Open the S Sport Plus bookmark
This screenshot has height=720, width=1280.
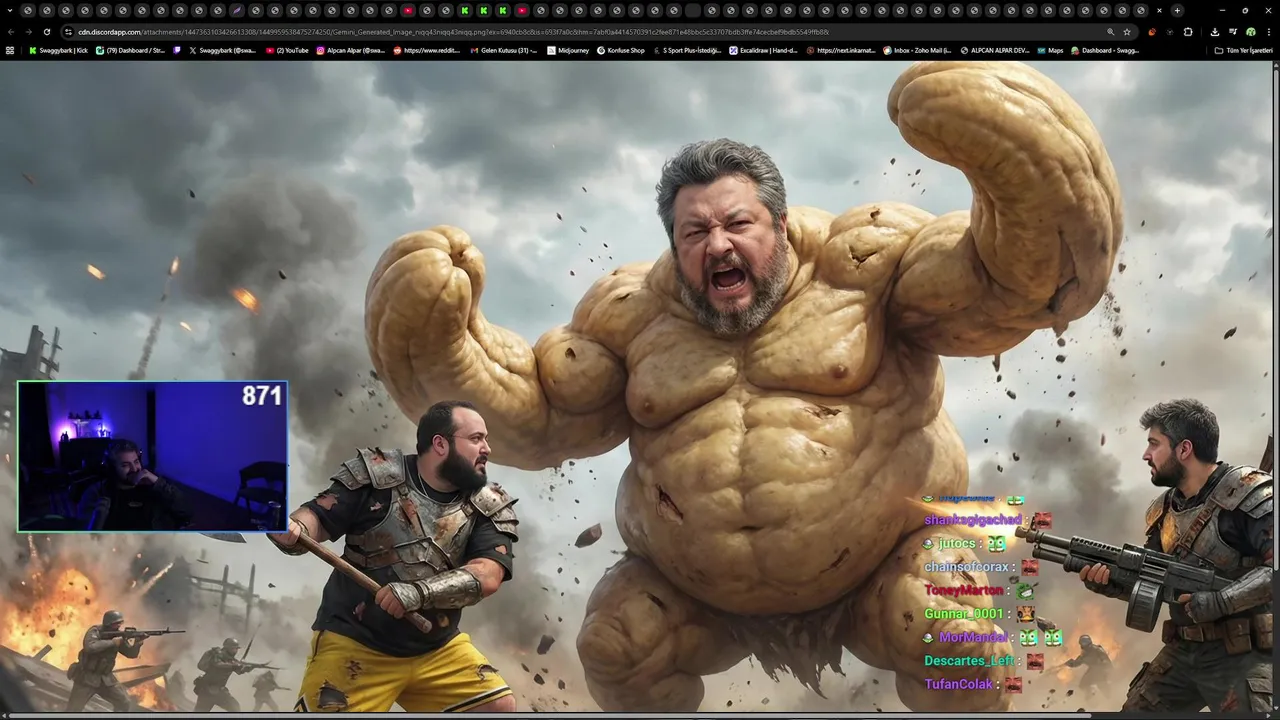(687, 50)
